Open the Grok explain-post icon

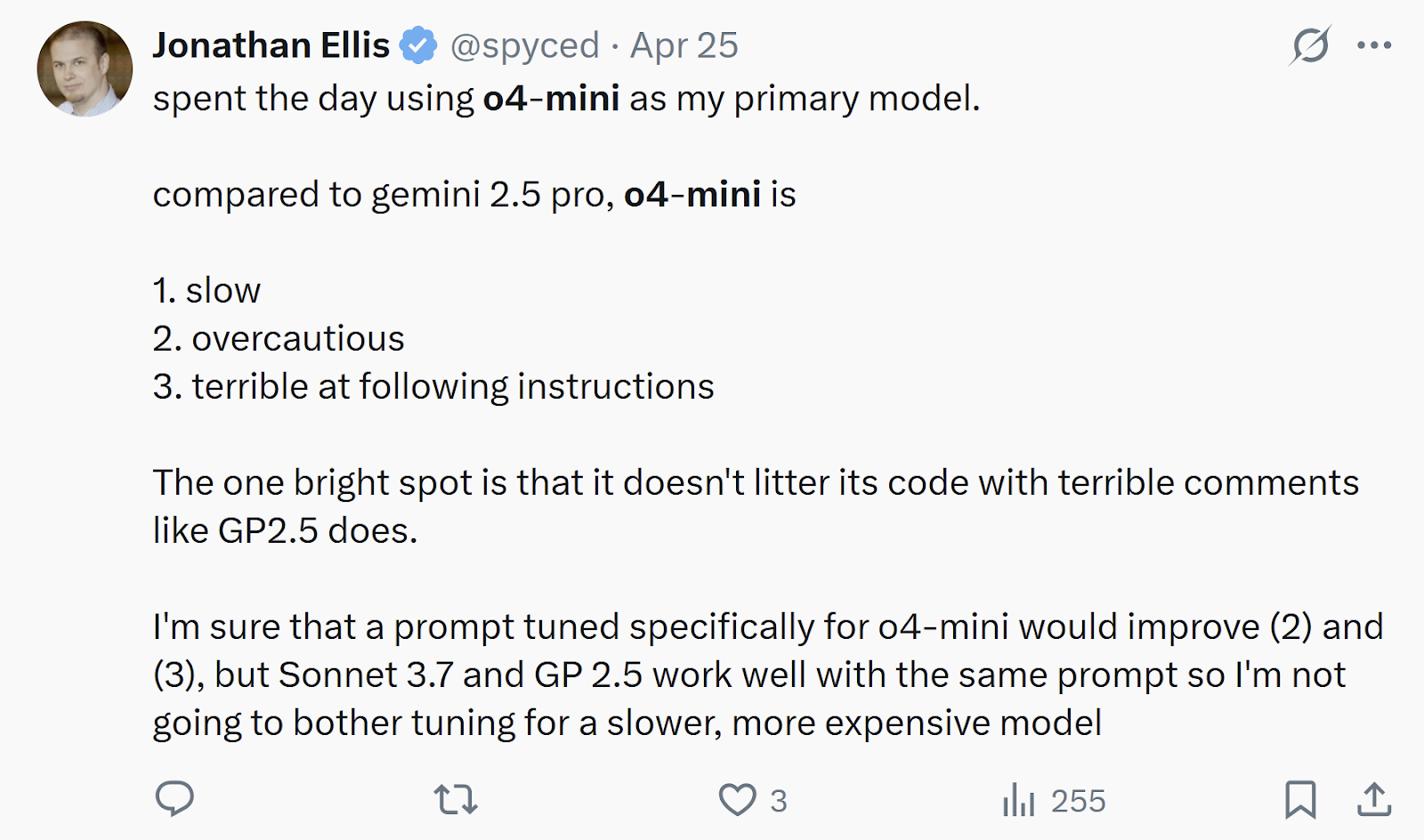pos(1310,45)
